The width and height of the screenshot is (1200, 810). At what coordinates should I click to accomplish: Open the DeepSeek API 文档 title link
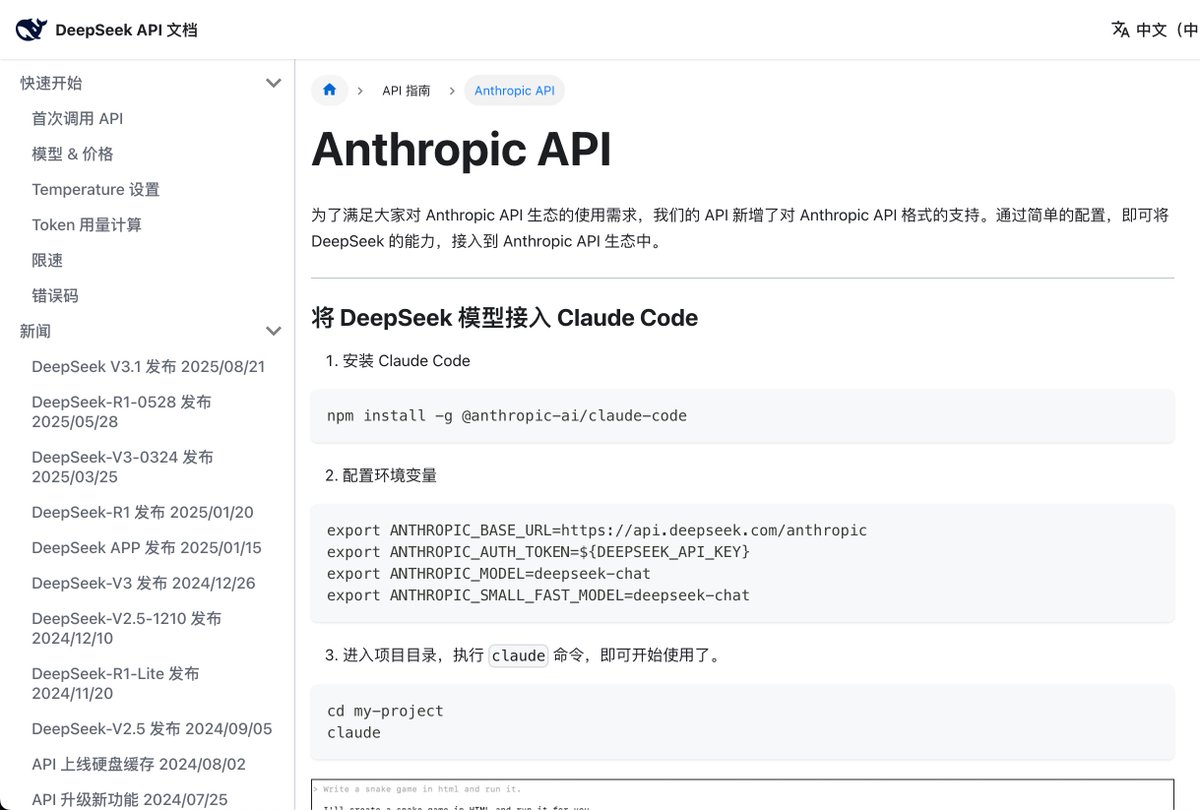click(x=126, y=30)
